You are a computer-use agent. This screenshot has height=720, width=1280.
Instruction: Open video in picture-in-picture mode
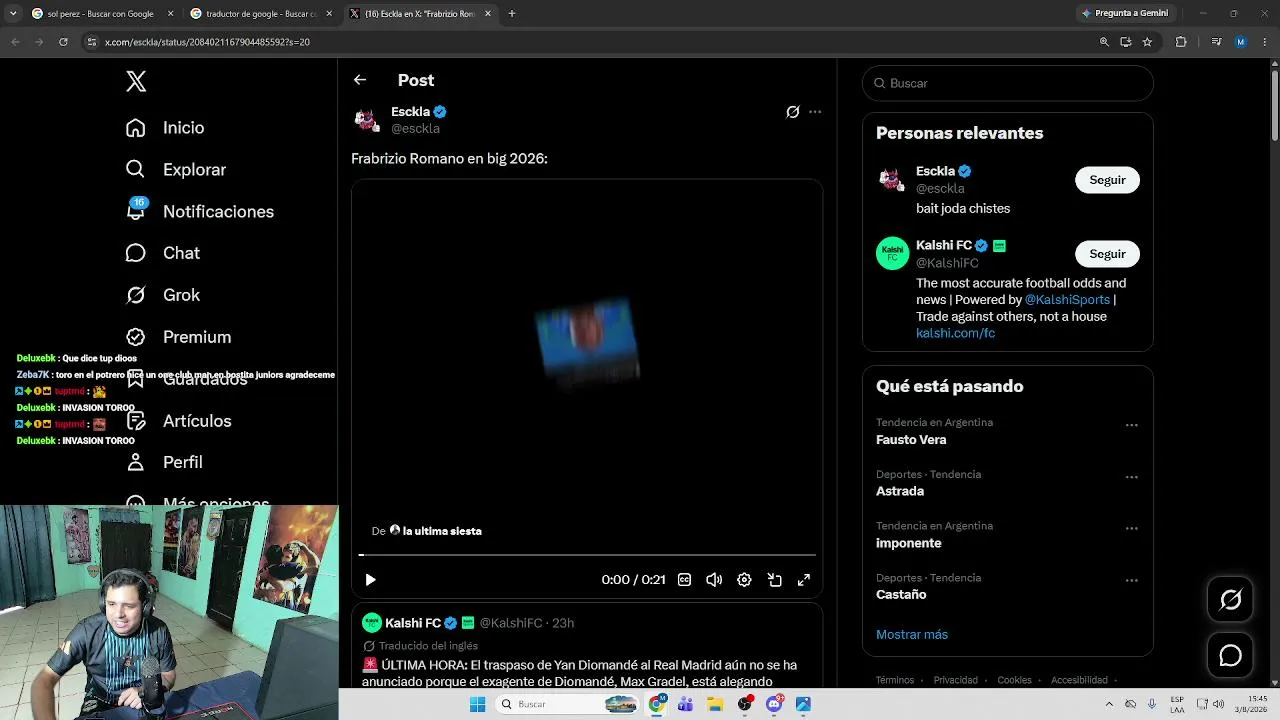pos(774,580)
